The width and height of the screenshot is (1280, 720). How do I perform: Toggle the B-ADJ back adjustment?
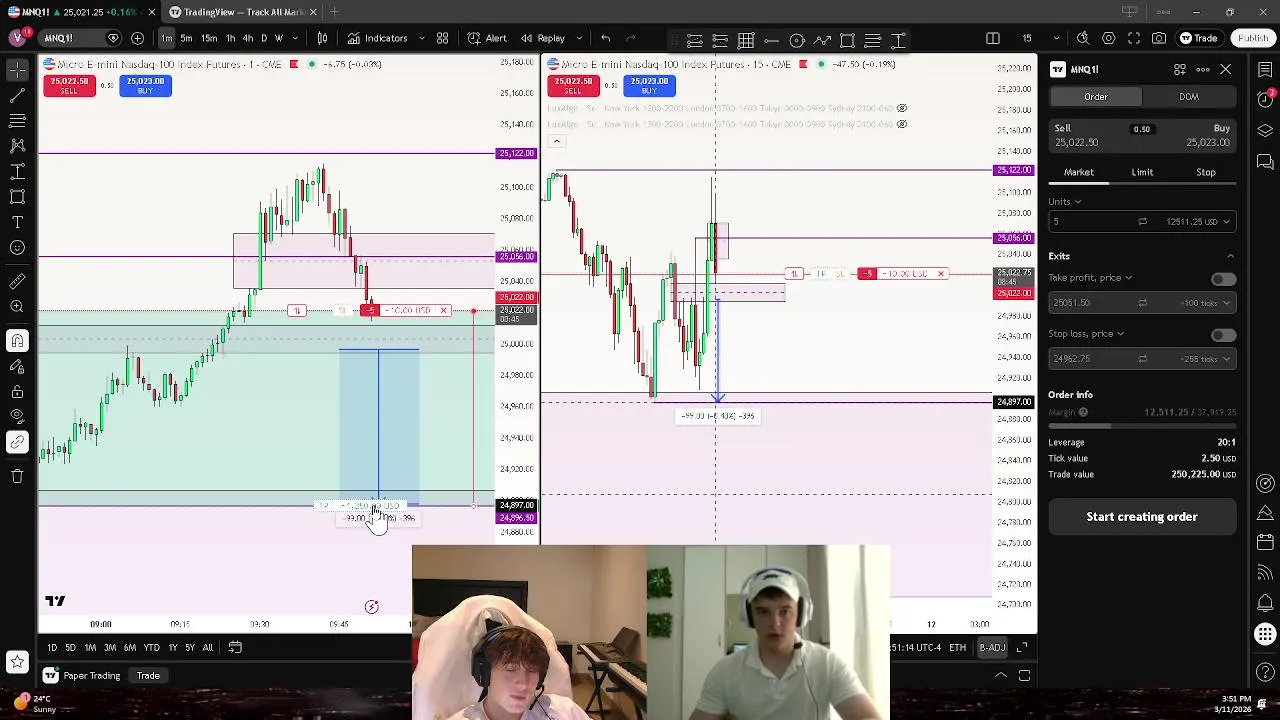[x=992, y=648]
